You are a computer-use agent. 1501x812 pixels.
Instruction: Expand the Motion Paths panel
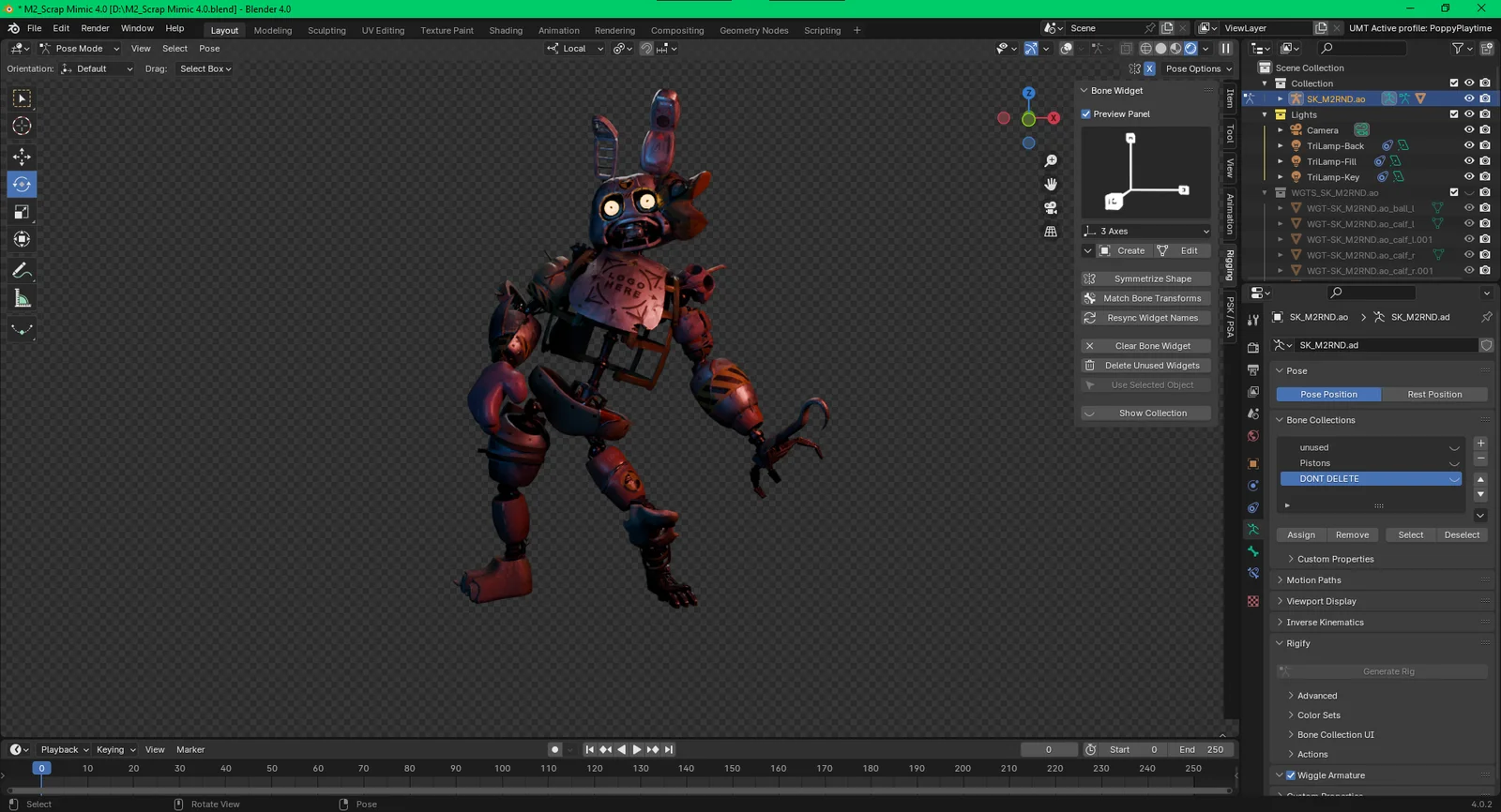(1313, 580)
